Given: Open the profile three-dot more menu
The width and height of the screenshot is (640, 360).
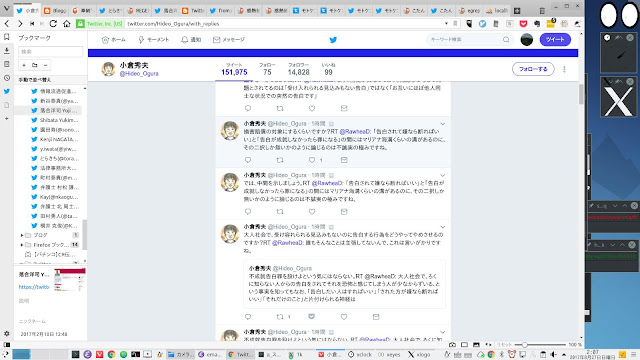Looking at the screenshot, I should [x=564, y=69].
